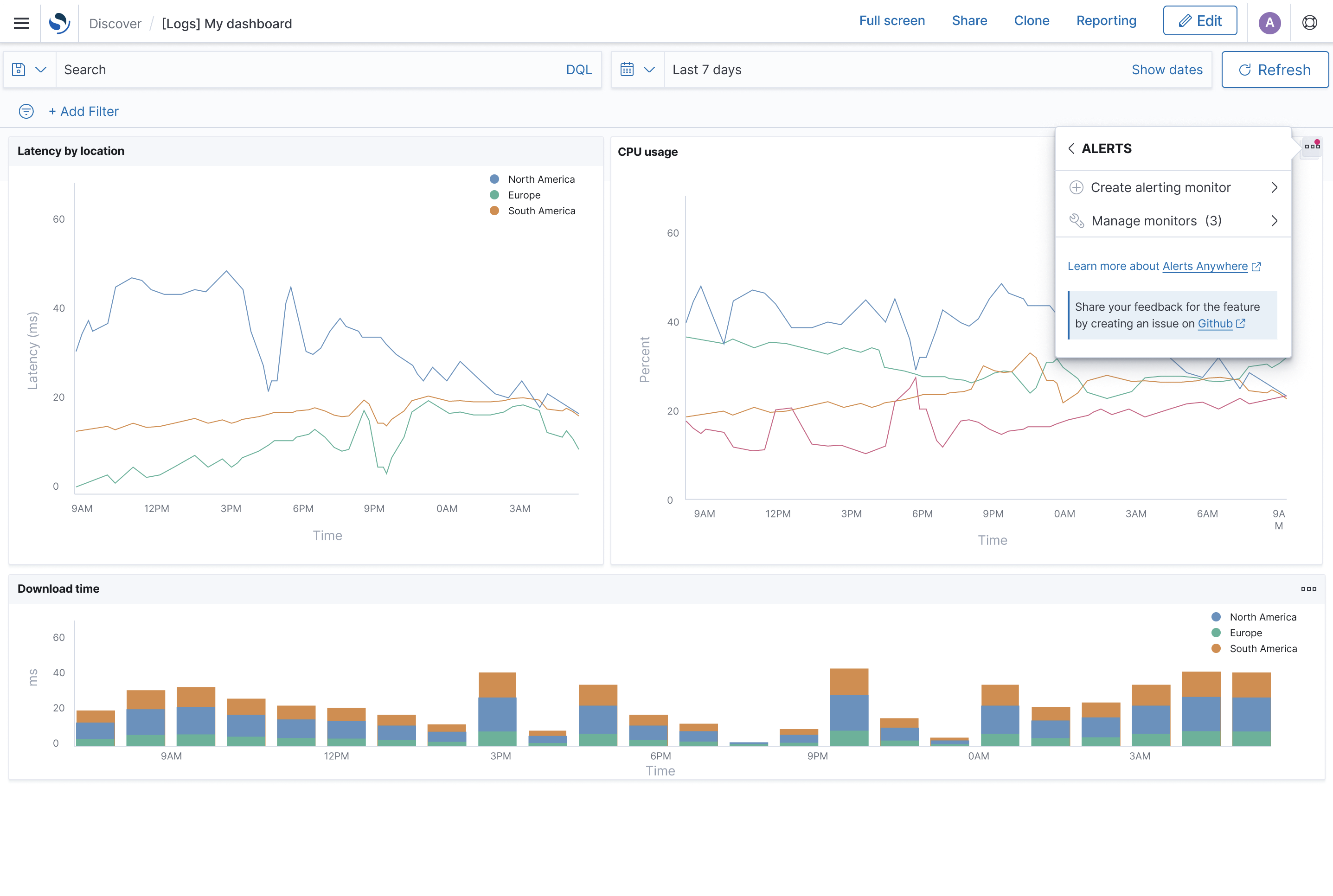Toggle South America in Latency legend
Image resolution: width=1333 pixels, height=896 pixels.
tap(532, 211)
